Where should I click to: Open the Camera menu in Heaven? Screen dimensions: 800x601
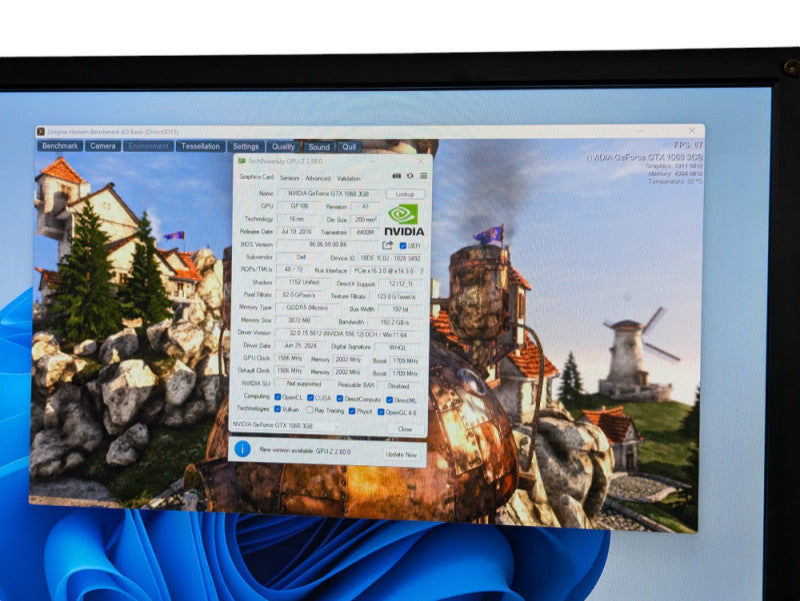point(103,146)
